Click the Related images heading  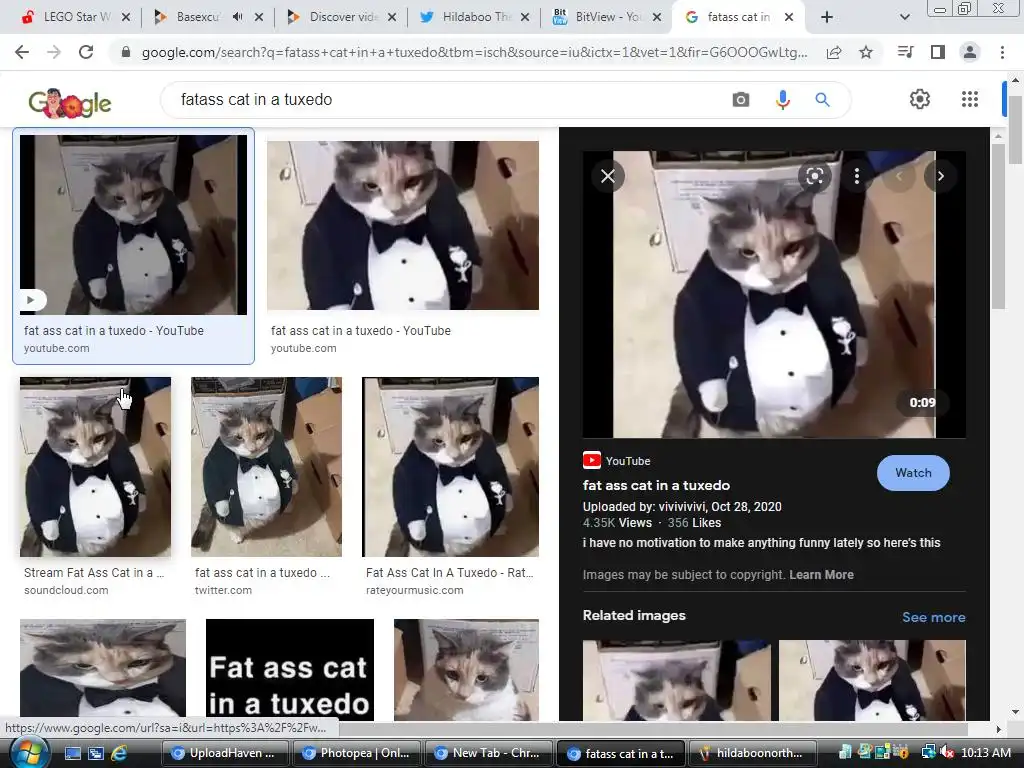(x=633, y=615)
